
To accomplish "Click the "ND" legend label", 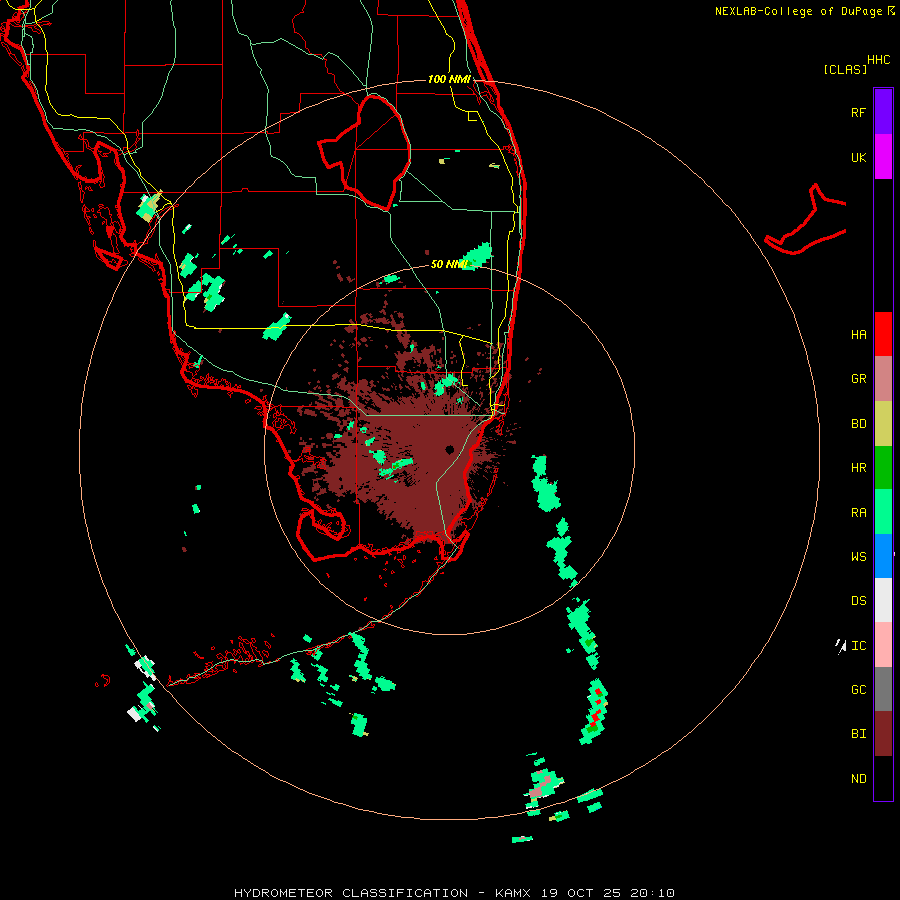I will pyautogui.click(x=858, y=779).
